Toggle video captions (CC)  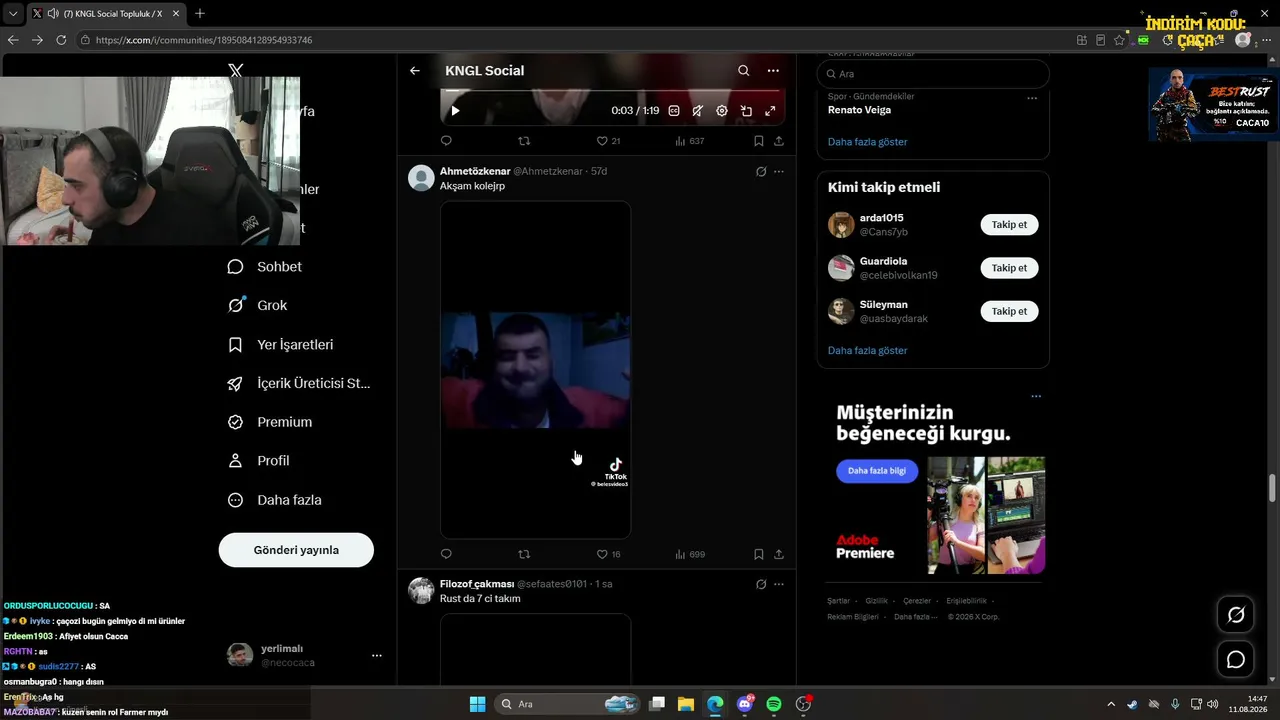674,111
